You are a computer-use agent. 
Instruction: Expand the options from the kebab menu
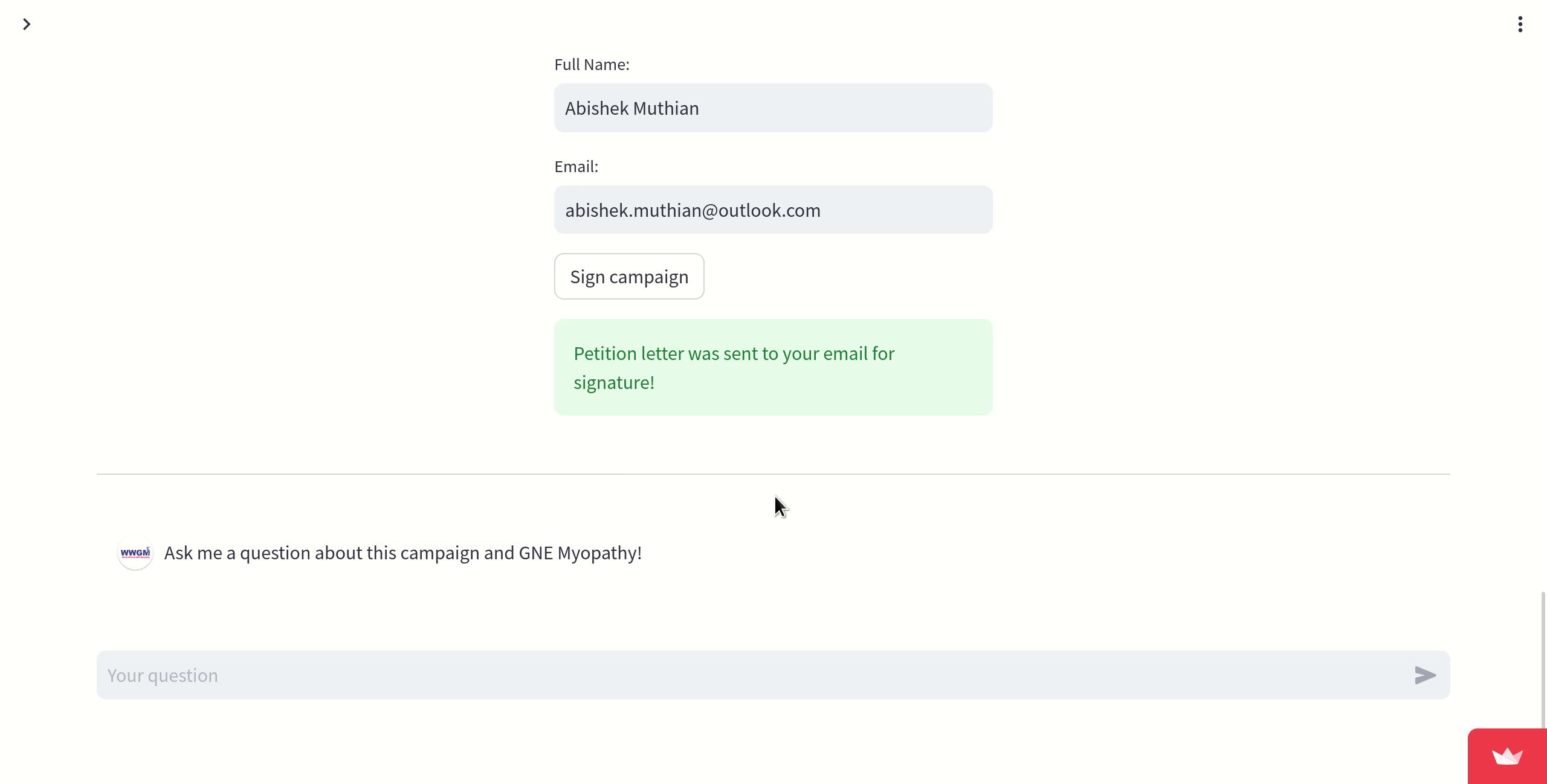point(1519,24)
